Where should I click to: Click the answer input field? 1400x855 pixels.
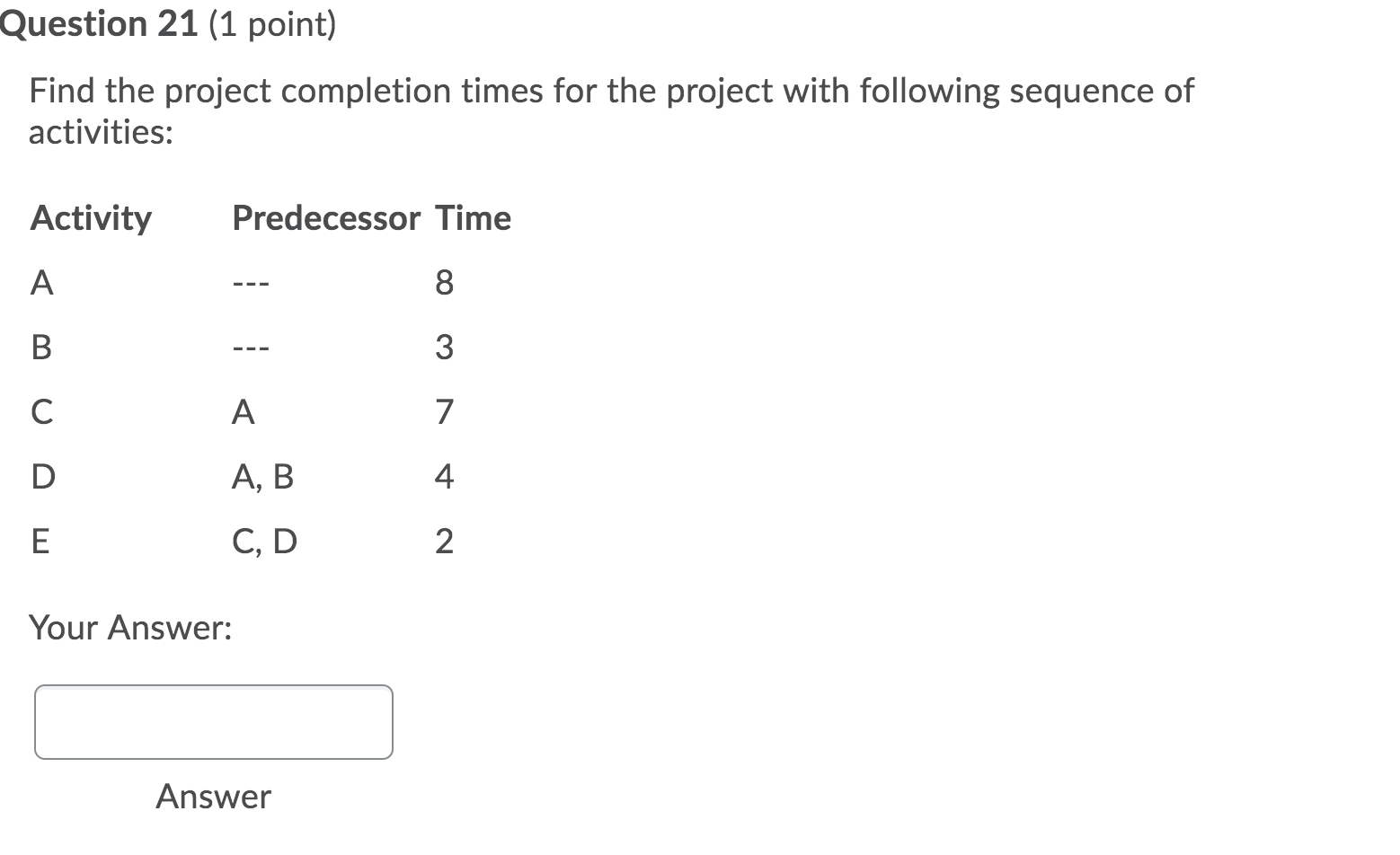[x=213, y=721]
